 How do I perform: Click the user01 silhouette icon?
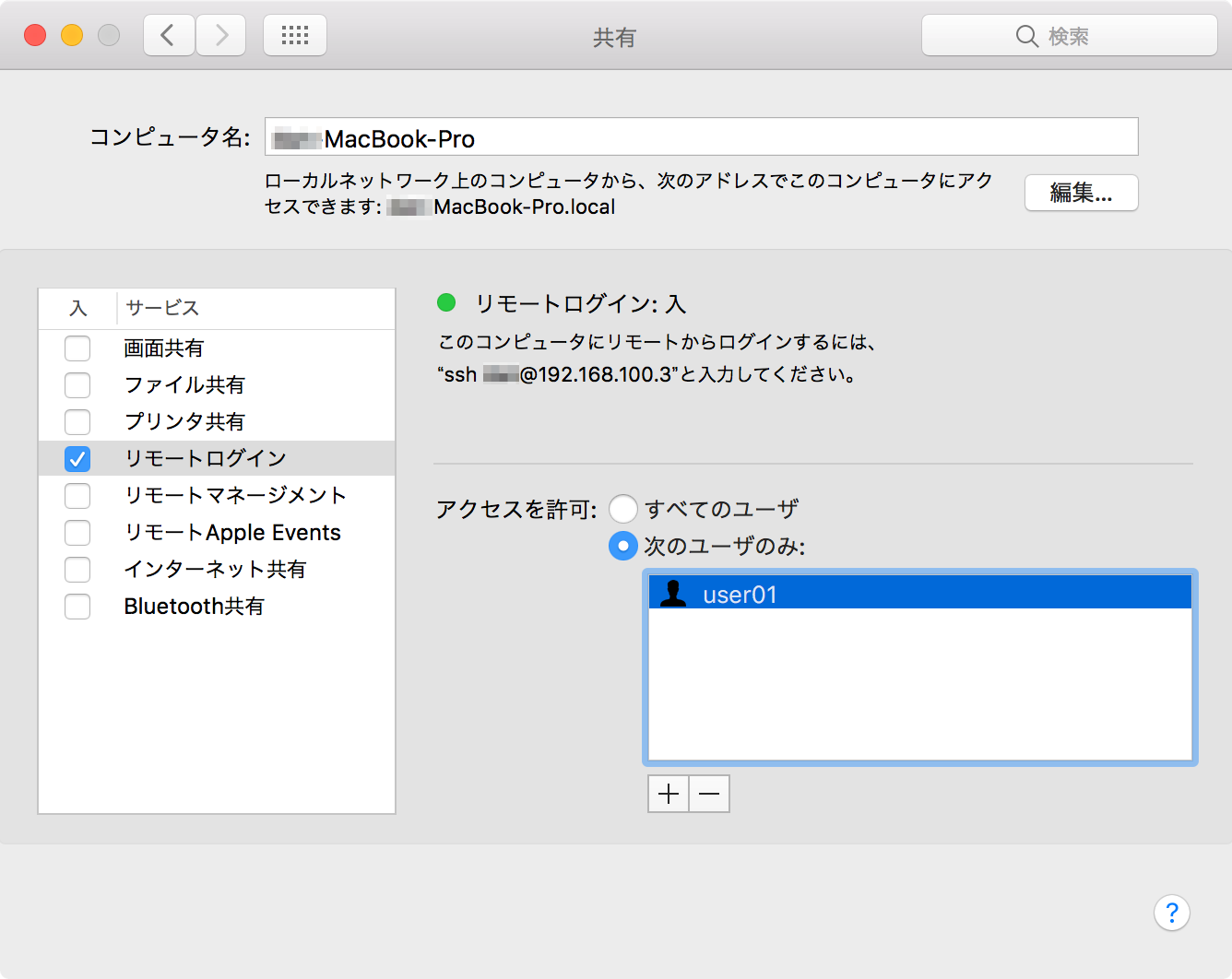tap(676, 593)
